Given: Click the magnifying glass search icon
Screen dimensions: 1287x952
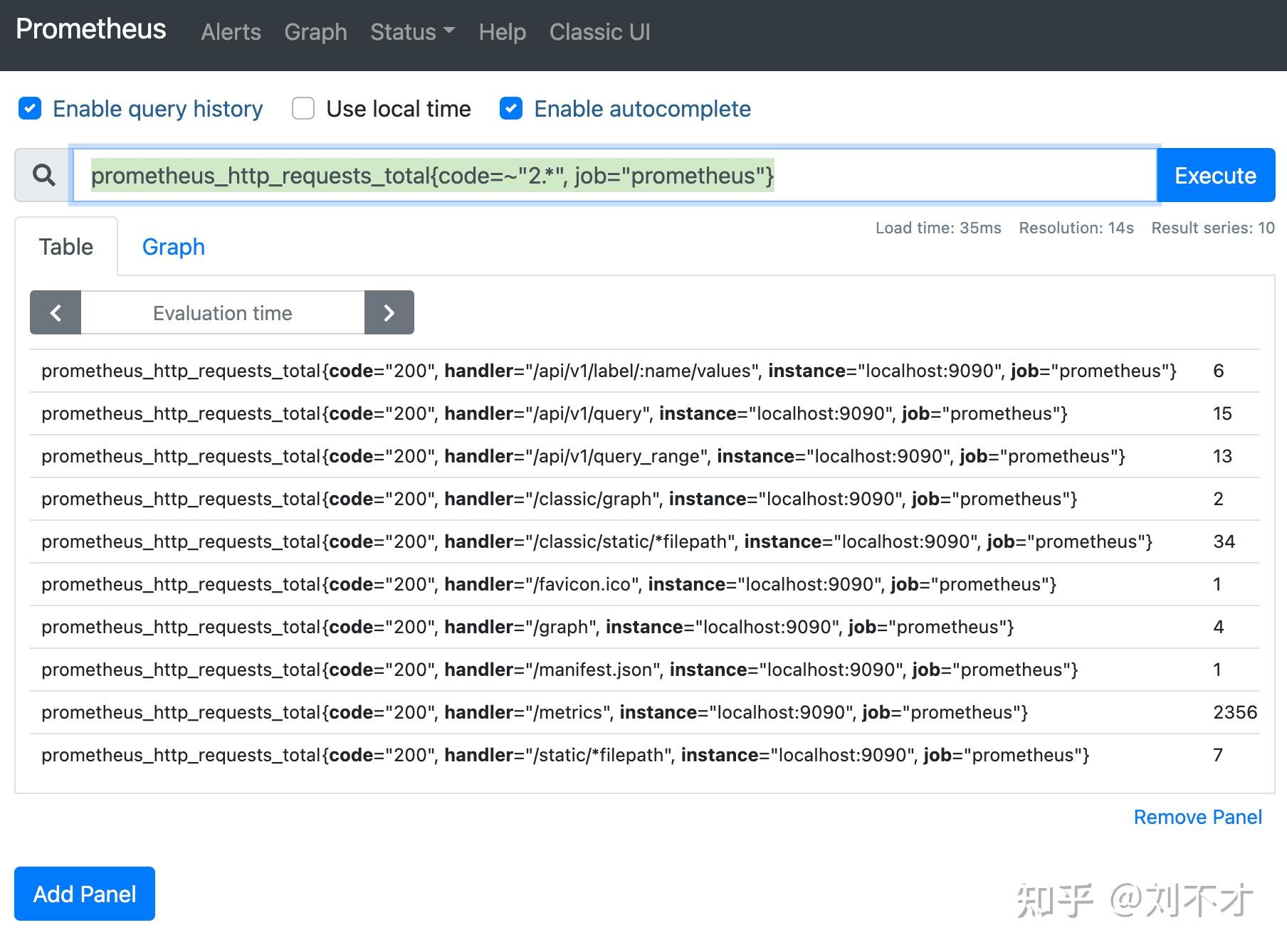Looking at the screenshot, I should [43, 175].
